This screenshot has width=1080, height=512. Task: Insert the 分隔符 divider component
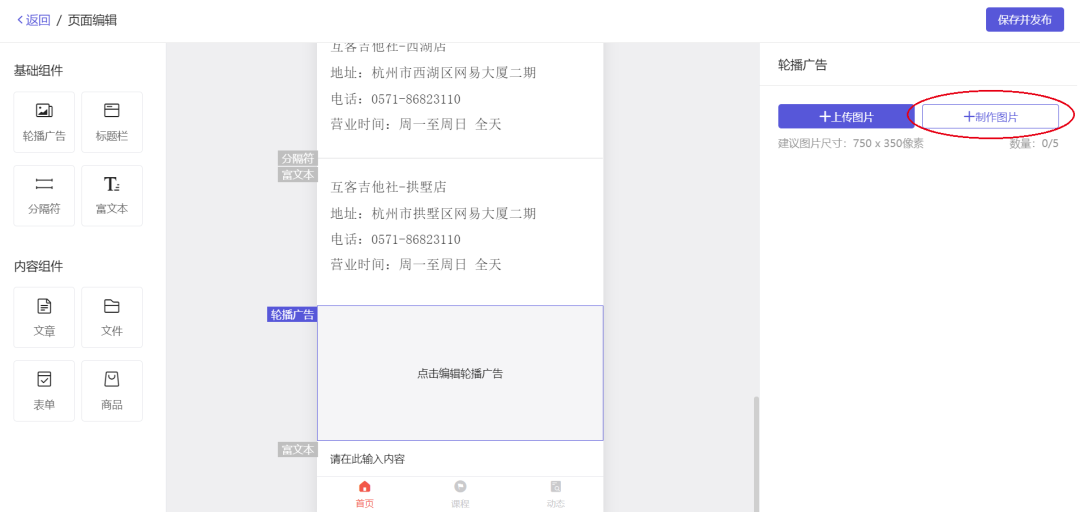point(44,195)
